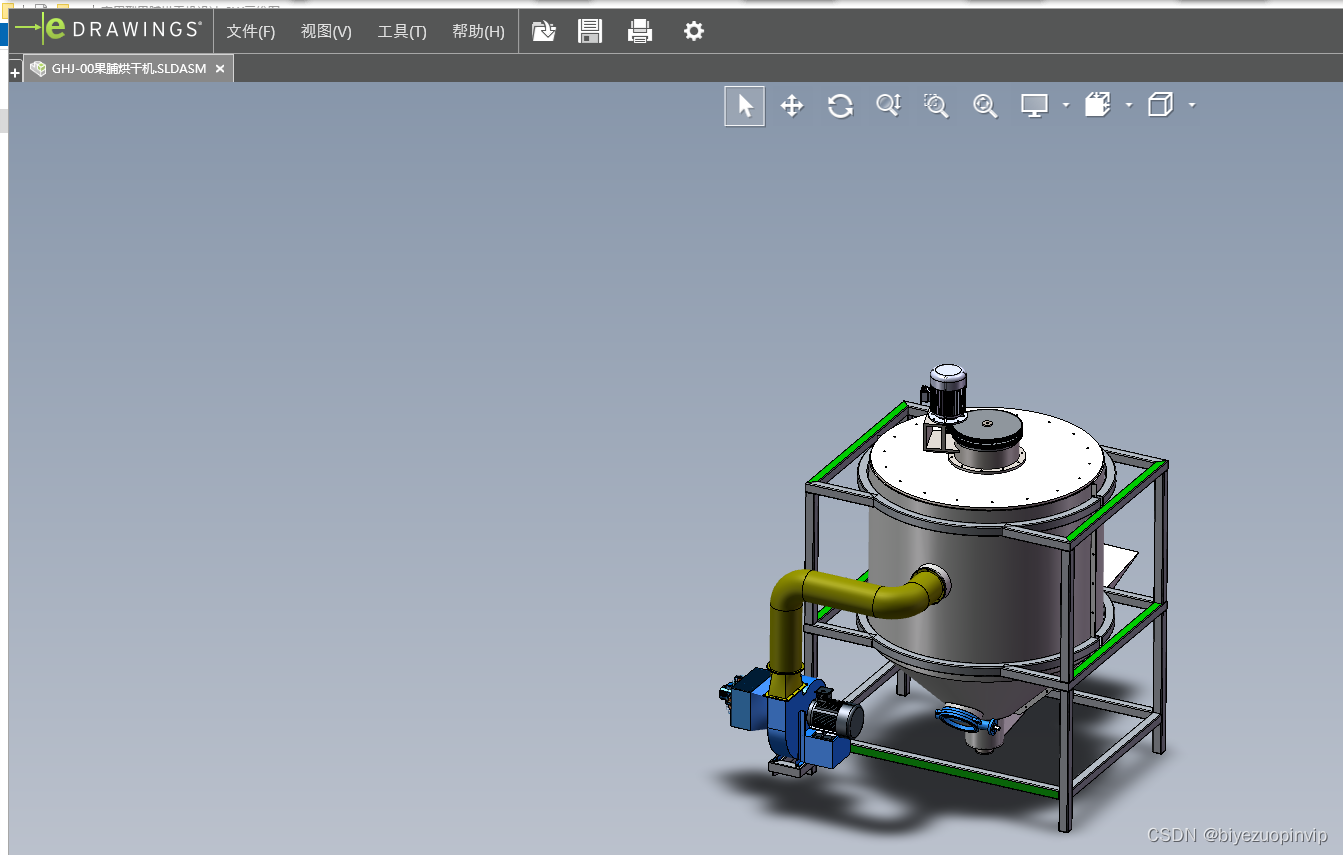Open the 帮助(H) menu

pyautogui.click(x=478, y=32)
